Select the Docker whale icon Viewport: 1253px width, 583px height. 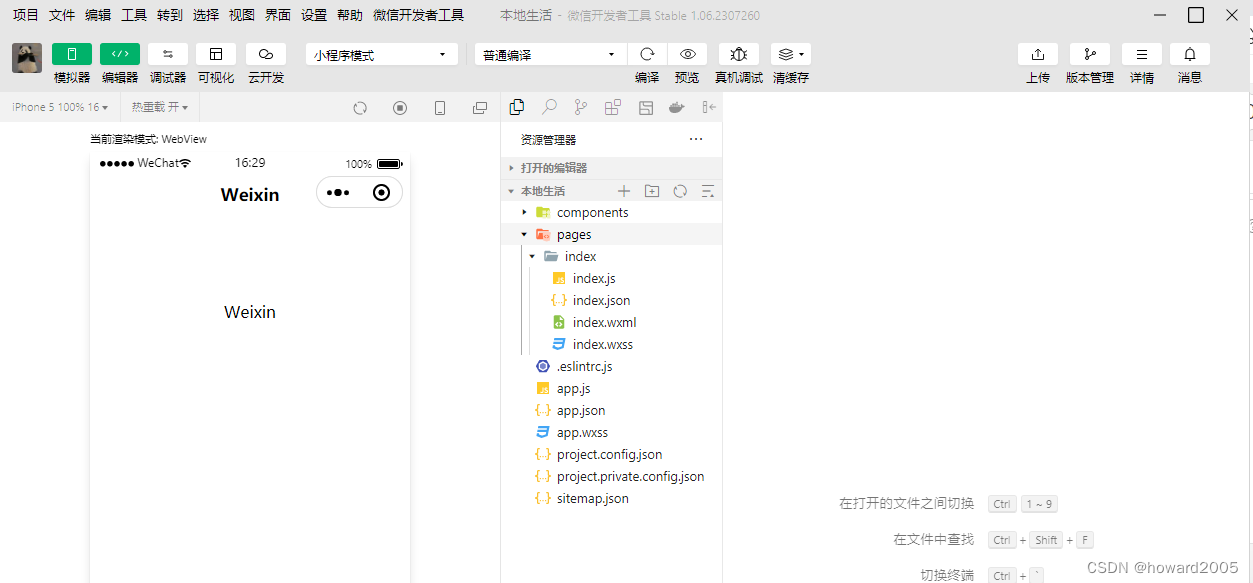[678, 107]
